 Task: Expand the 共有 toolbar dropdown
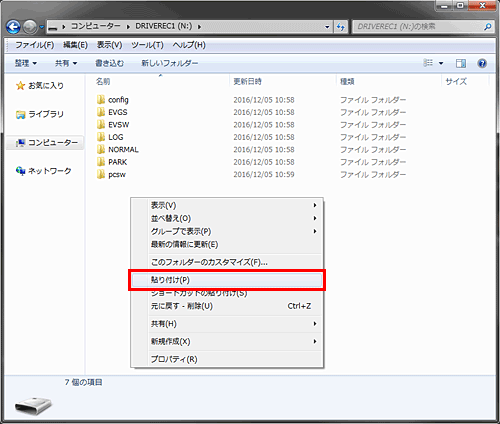(66, 63)
